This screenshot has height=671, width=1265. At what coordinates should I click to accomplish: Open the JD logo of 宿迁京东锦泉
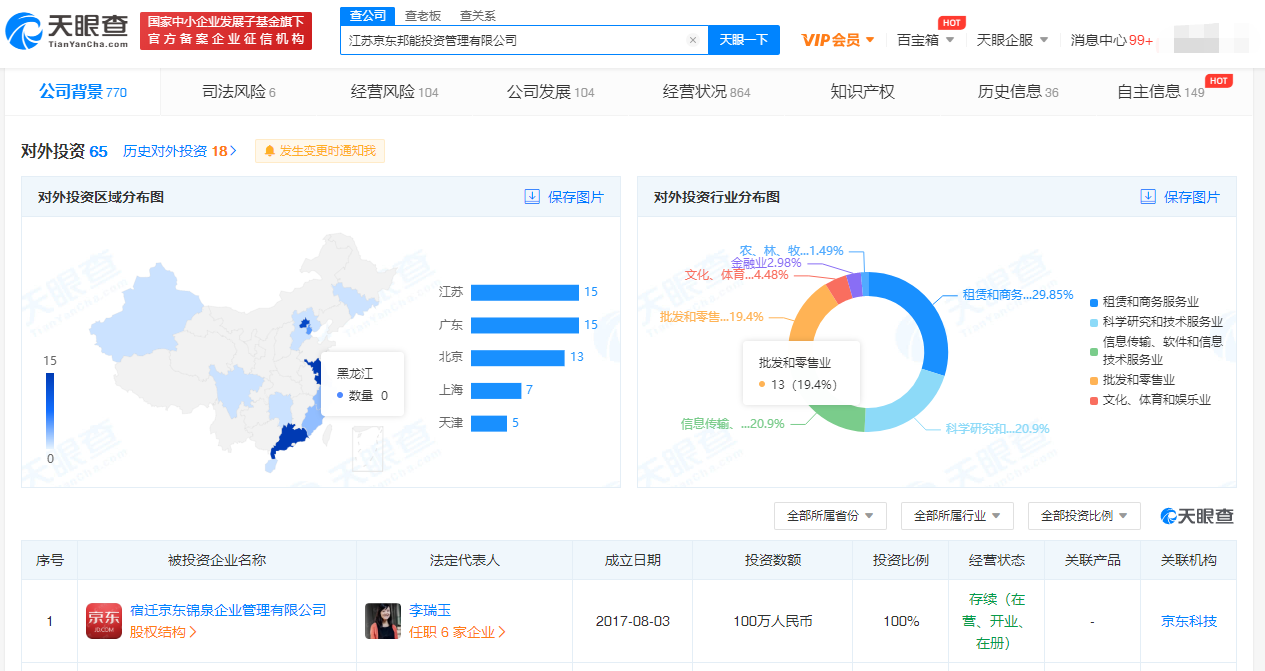coord(103,621)
